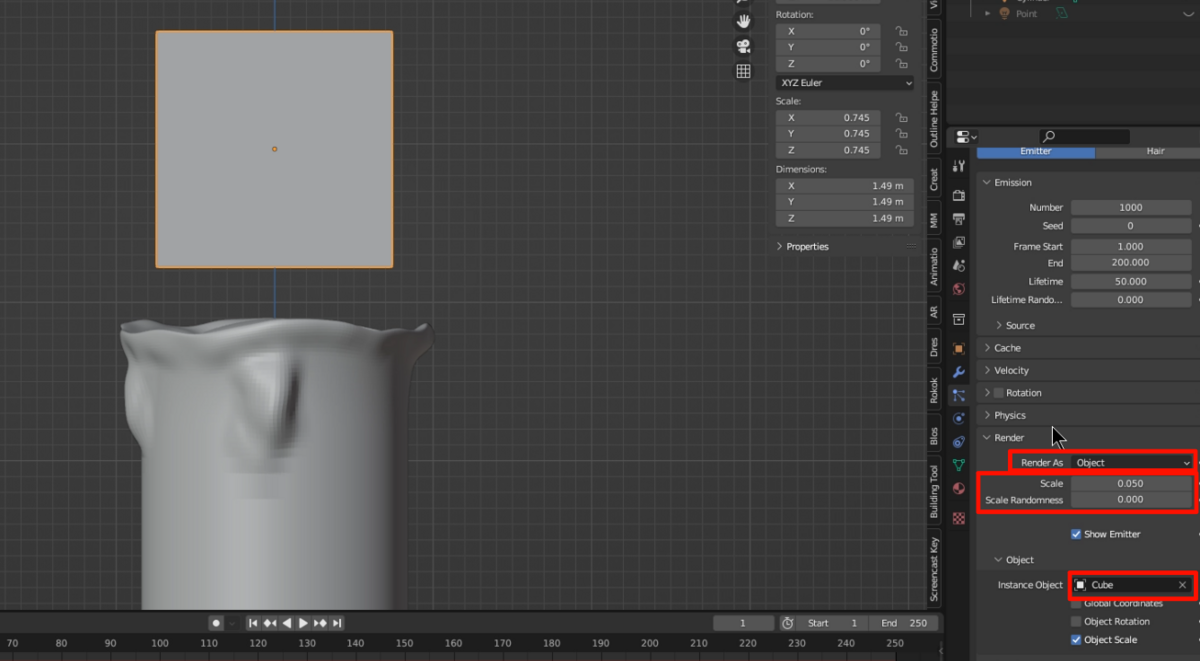Jump to the next keyframe
Screen dimensions: 1200x661
tap(321, 623)
